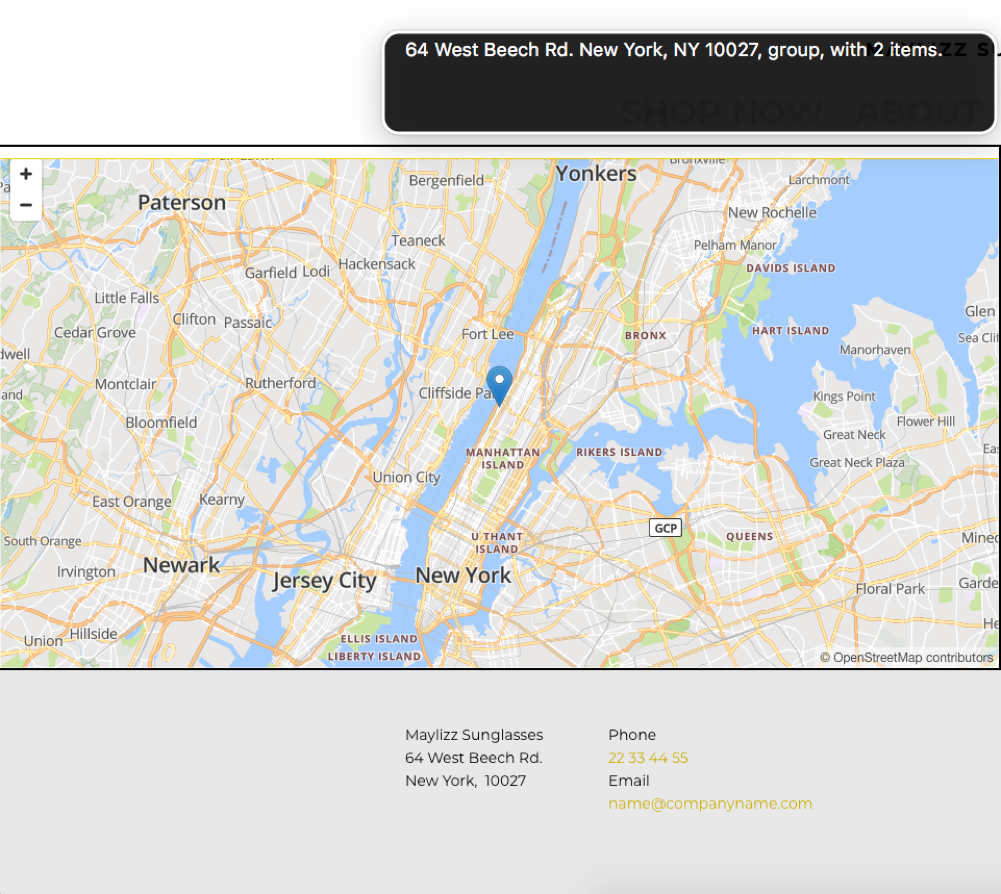
Task: Click the Bronx label on the map
Action: pos(645,334)
